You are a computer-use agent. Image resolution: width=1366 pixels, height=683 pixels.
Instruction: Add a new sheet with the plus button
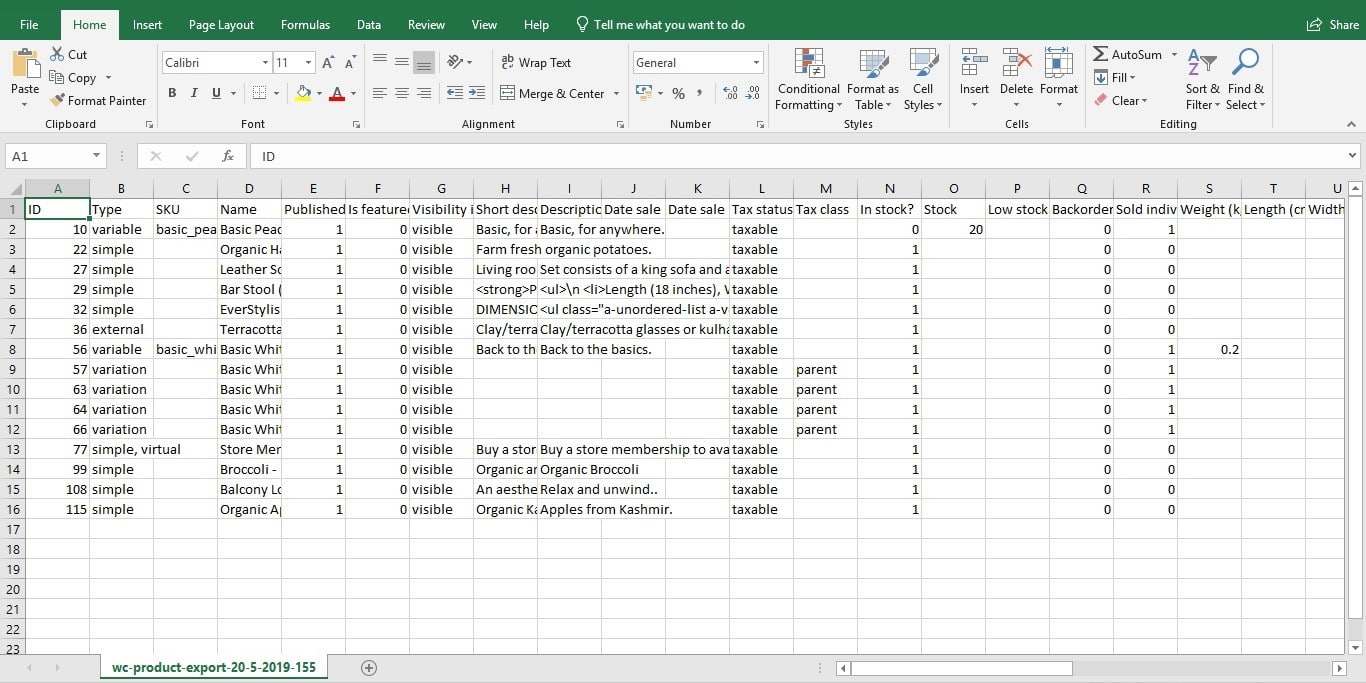[x=369, y=667]
